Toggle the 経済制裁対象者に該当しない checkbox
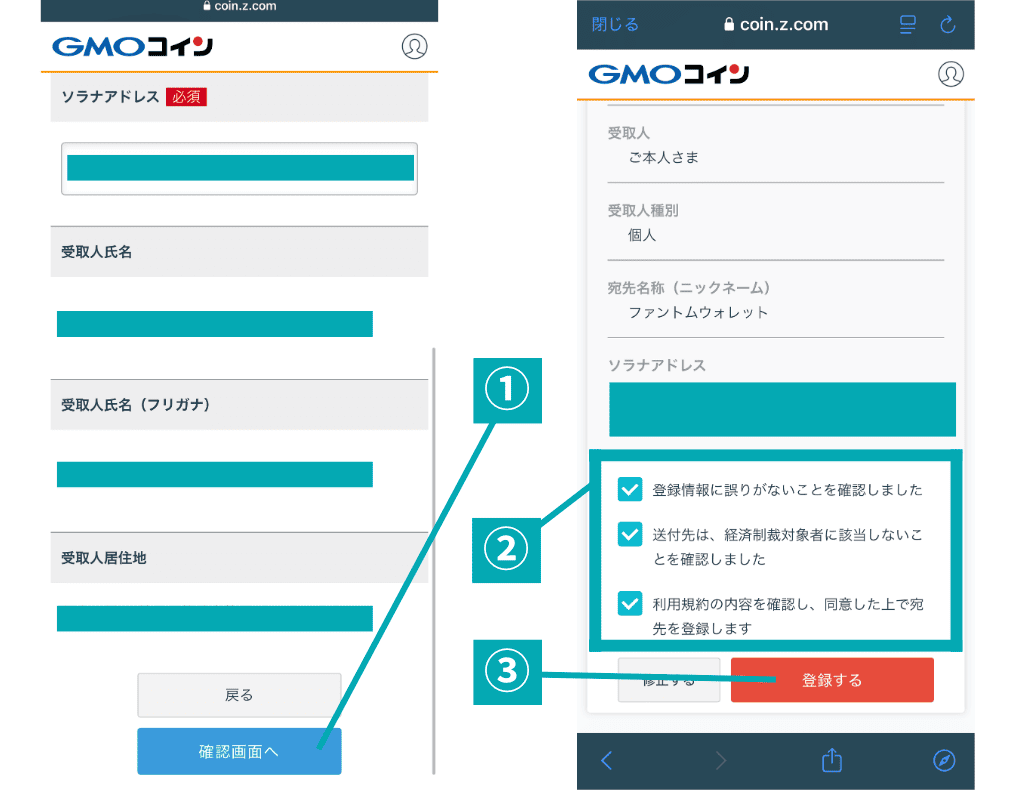Viewport: 1013px width, 790px height. 630,535
